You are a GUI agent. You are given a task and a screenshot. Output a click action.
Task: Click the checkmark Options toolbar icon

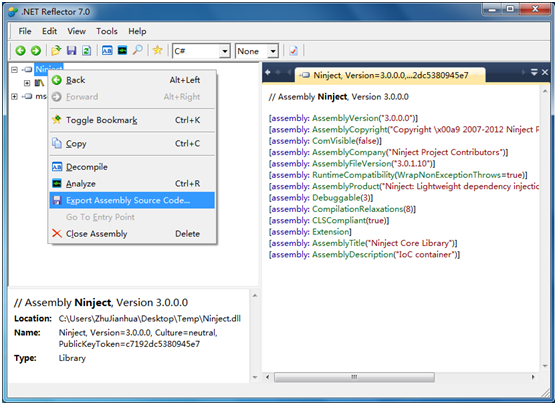point(293,51)
